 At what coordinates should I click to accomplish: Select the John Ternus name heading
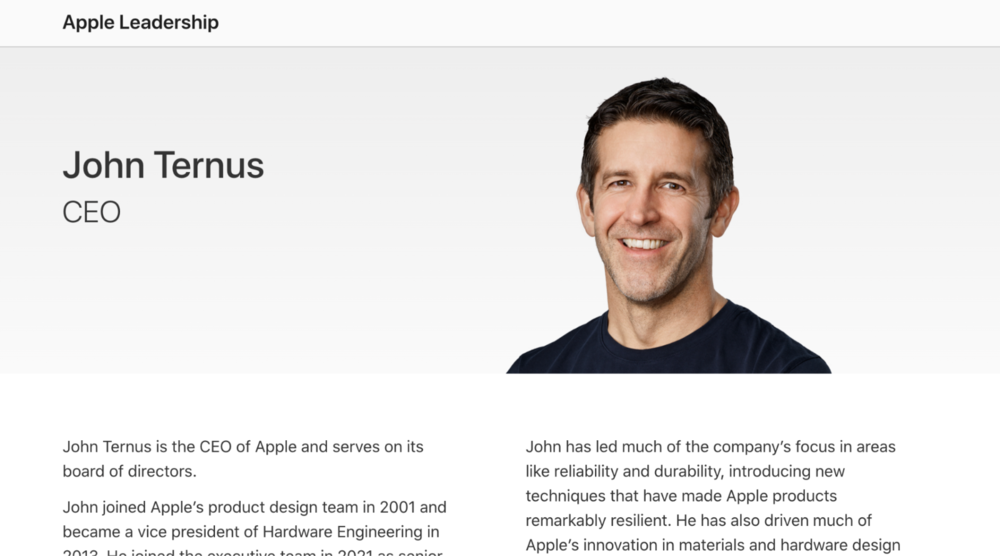(163, 165)
